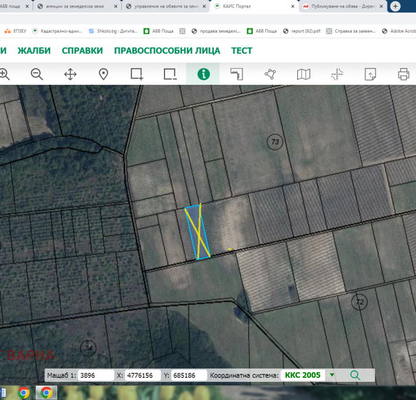Click the ТЕСТ menu link
Image resolution: width=416 pixels, height=400 pixels.
[242, 51]
